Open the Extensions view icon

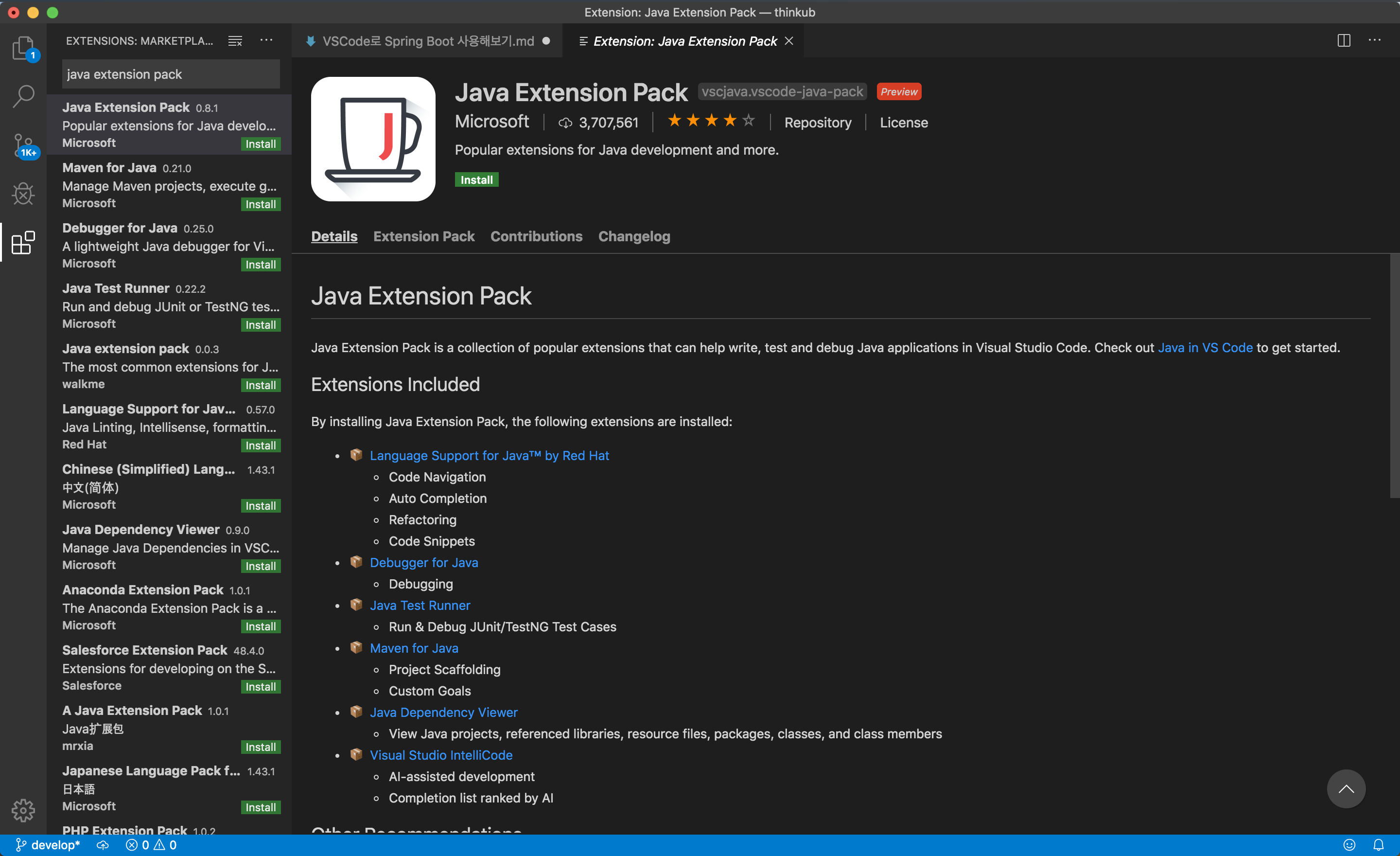(23, 243)
